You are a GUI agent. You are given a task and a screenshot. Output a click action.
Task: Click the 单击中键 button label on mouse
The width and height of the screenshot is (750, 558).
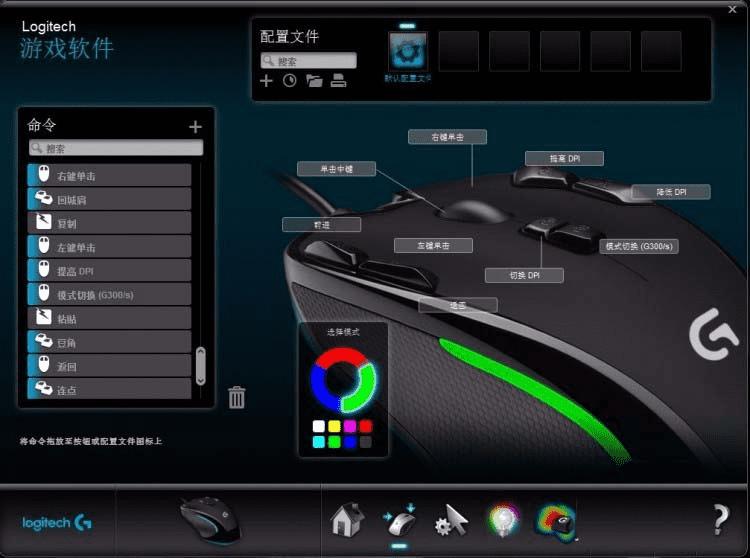[336, 169]
